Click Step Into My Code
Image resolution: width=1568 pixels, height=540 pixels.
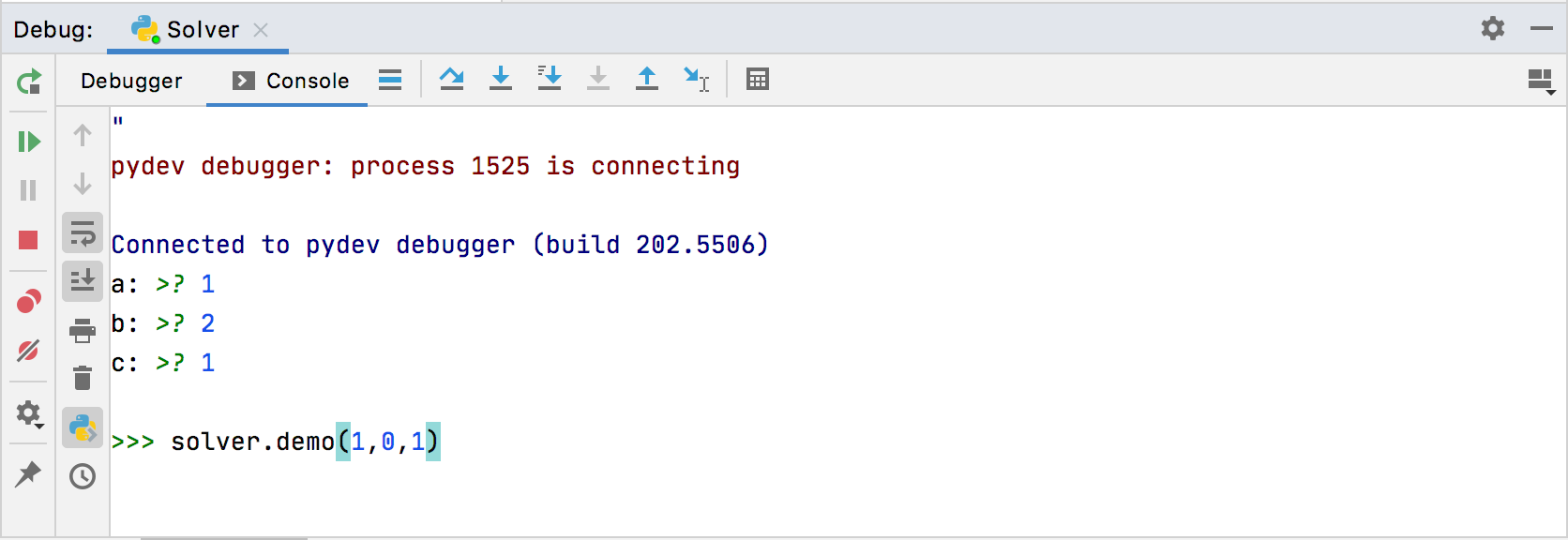[x=550, y=80]
